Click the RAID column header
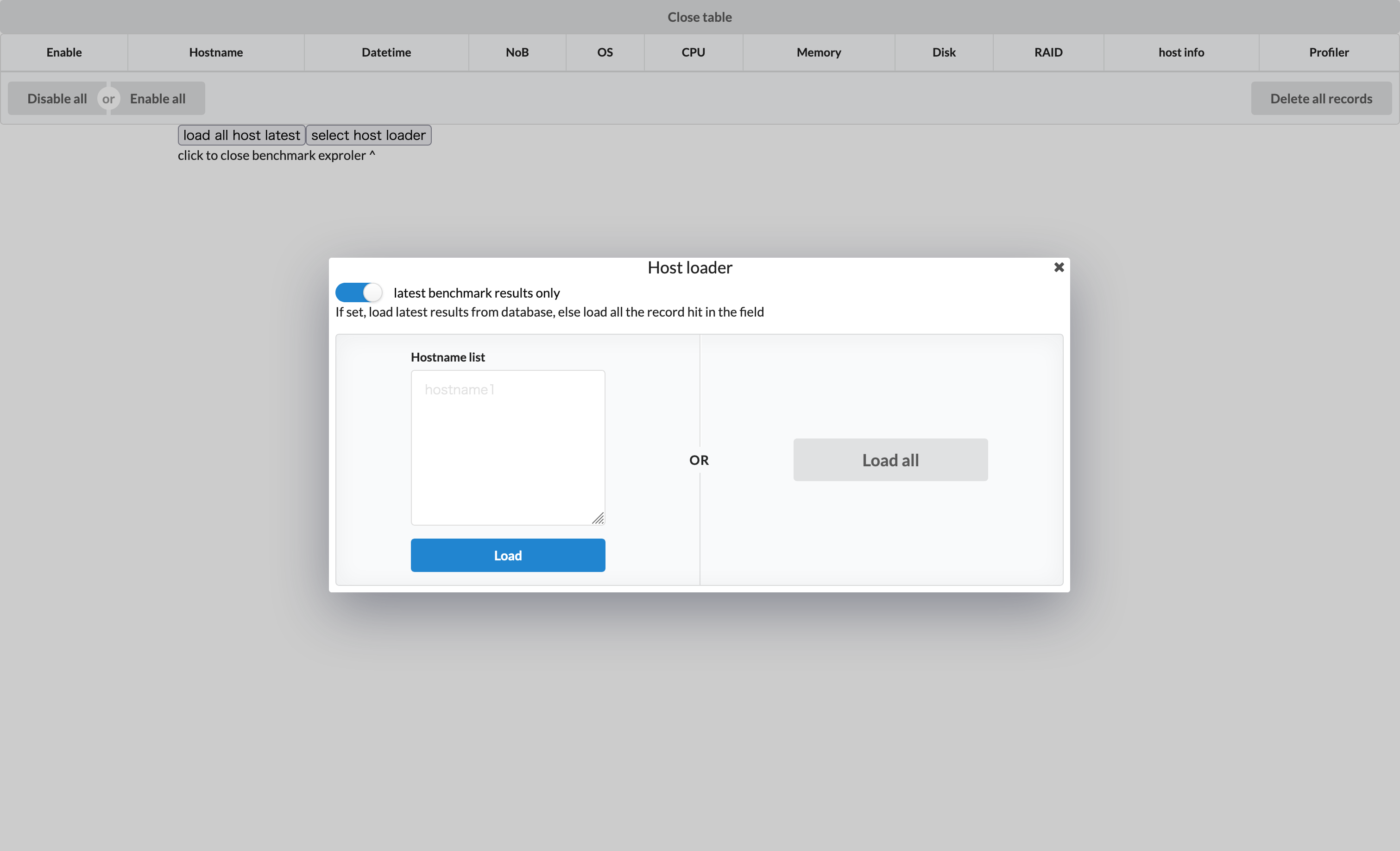Image resolution: width=1400 pixels, height=851 pixels. pos(1048,52)
